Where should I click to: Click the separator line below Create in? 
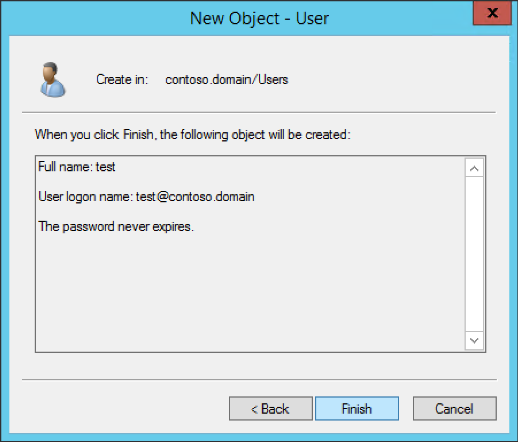coord(259,113)
